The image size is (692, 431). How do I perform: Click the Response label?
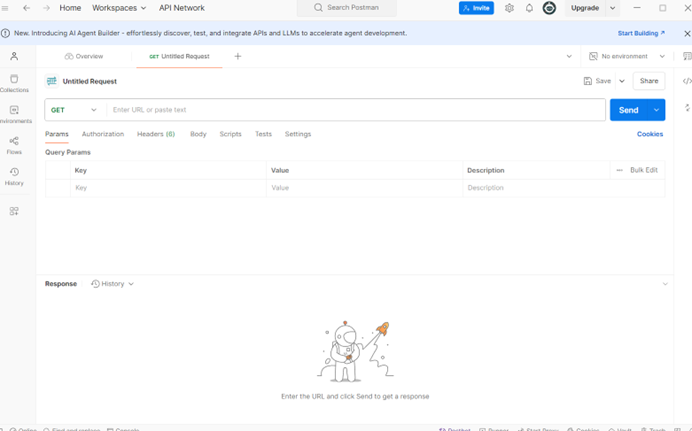tap(61, 284)
